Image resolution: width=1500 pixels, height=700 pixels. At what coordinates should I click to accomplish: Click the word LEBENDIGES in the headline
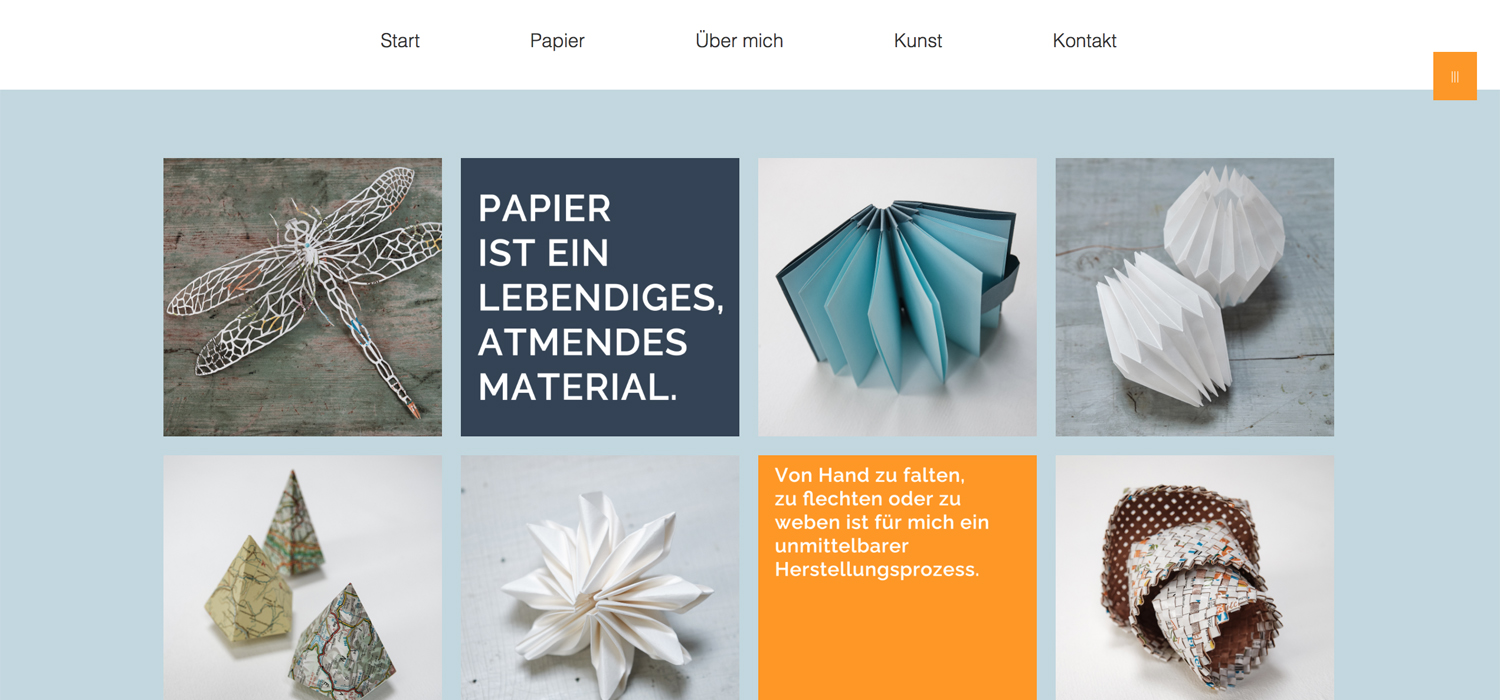(600, 298)
